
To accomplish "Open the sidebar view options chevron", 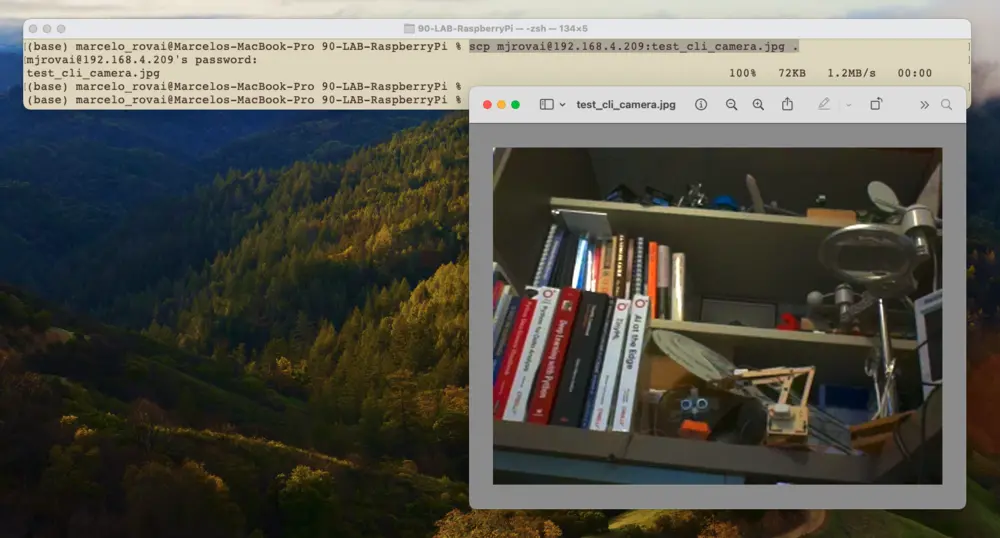I will point(562,104).
